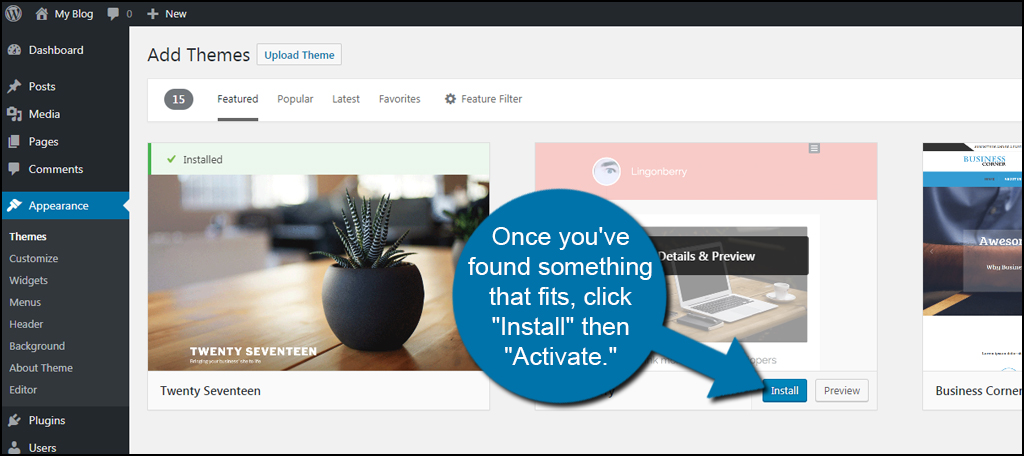Open the Dashboard sidebar icon

click(14, 50)
